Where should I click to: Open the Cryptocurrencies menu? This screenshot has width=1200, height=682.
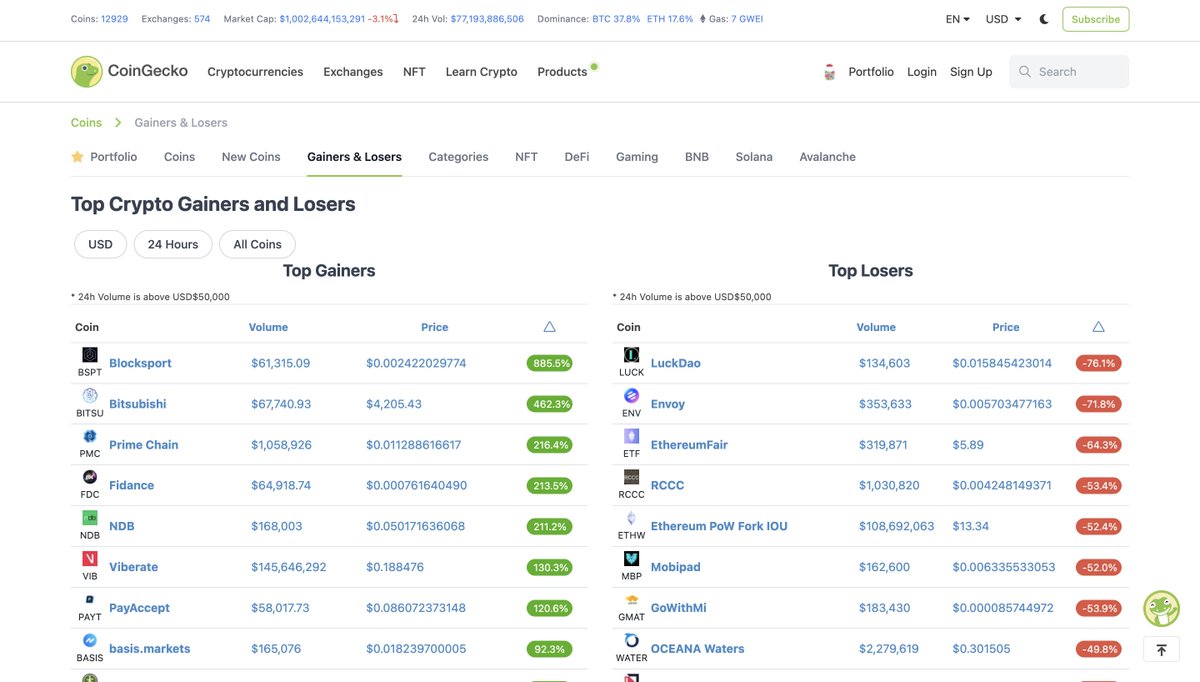tap(255, 72)
